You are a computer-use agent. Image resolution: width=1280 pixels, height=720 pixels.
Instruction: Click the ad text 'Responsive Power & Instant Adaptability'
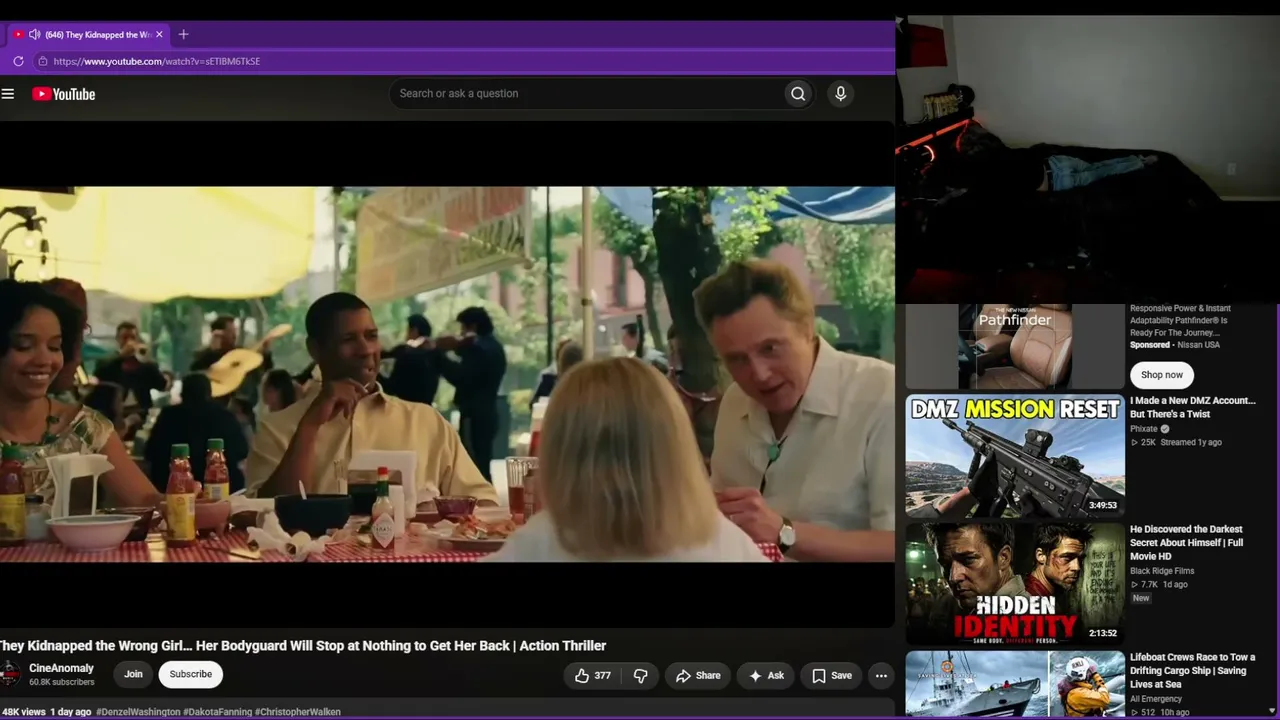tap(1180, 320)
